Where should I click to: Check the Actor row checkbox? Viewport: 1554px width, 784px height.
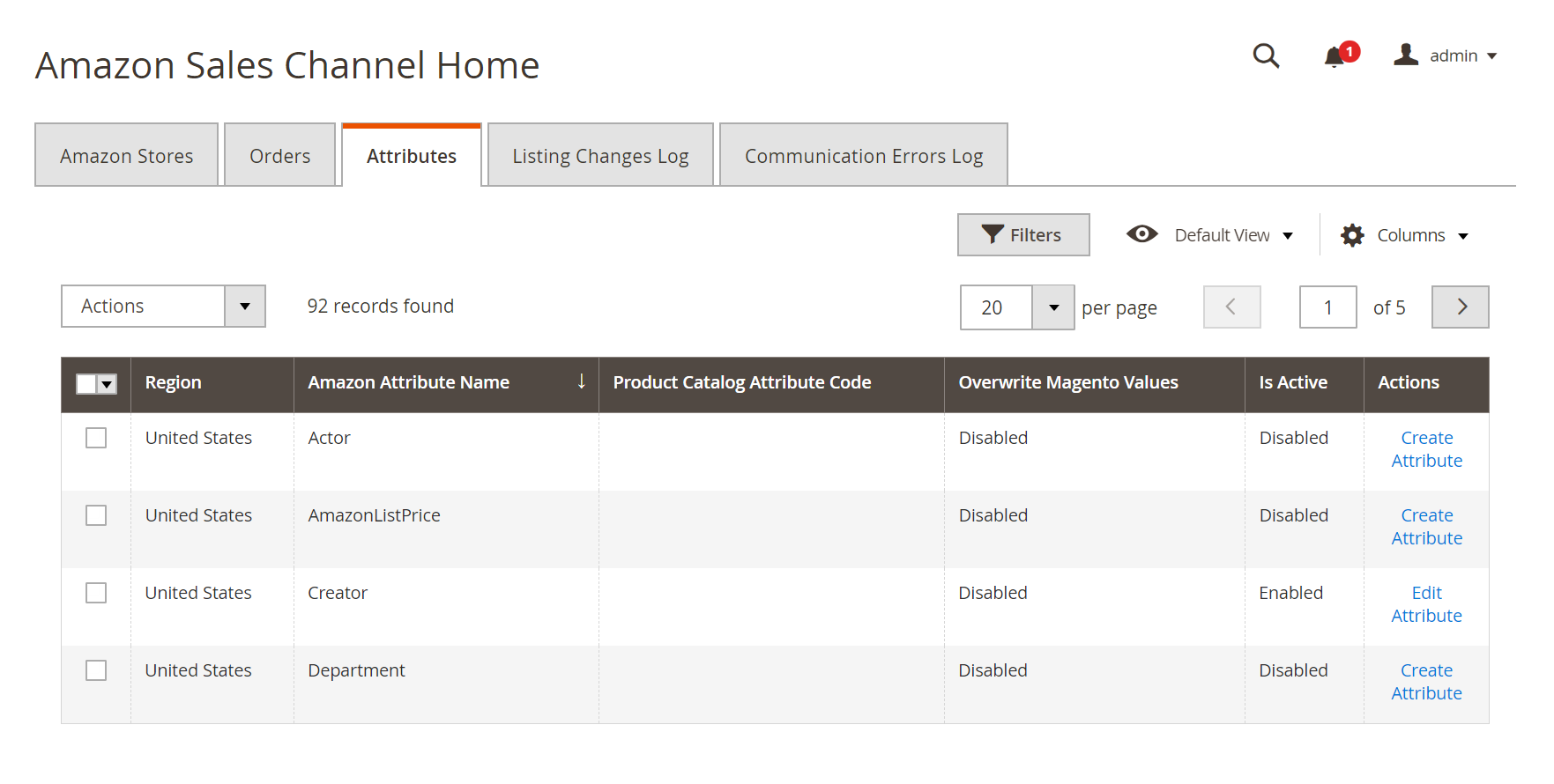pos(96,438)
